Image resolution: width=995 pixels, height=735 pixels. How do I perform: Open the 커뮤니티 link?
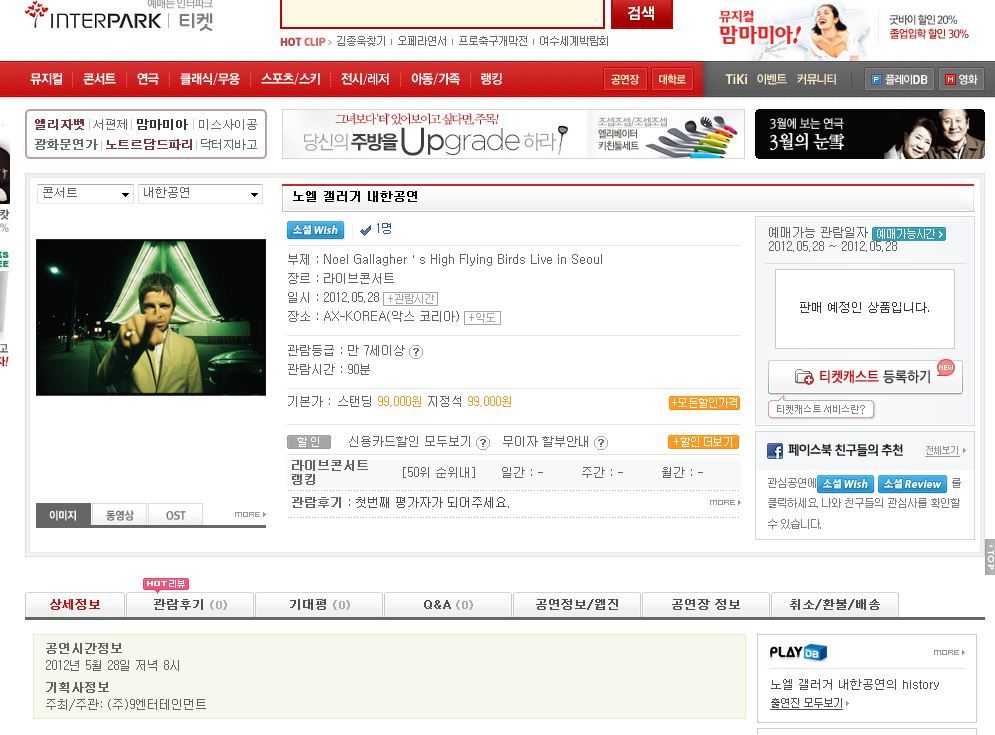point(817,79)
